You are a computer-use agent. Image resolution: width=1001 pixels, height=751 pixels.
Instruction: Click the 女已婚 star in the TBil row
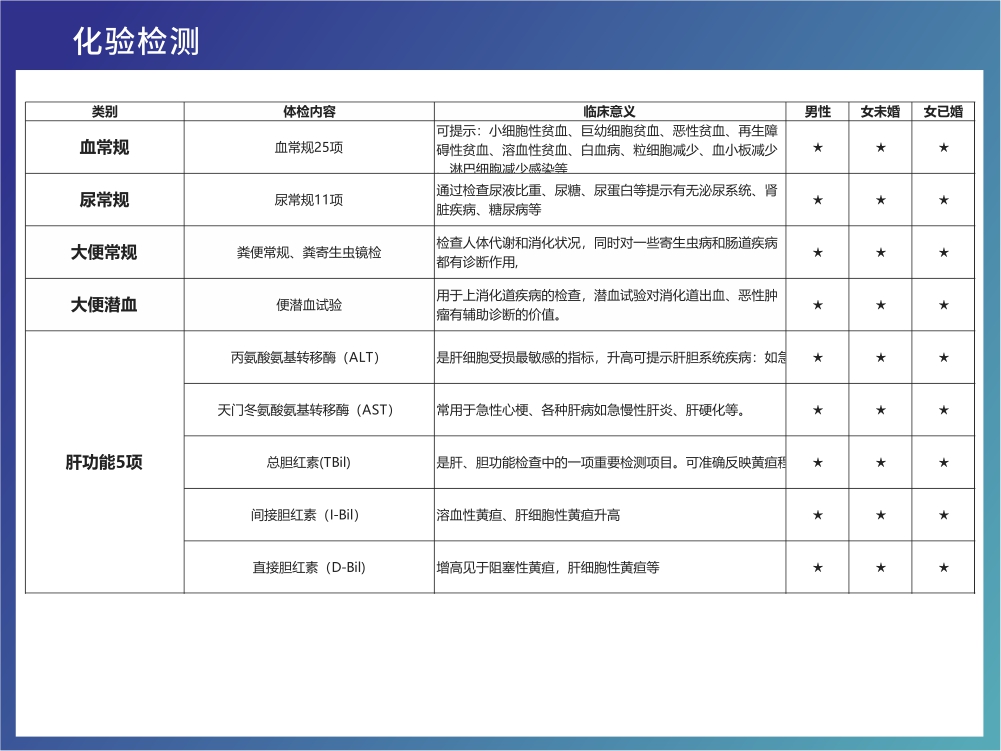click(x=944, y=462)
